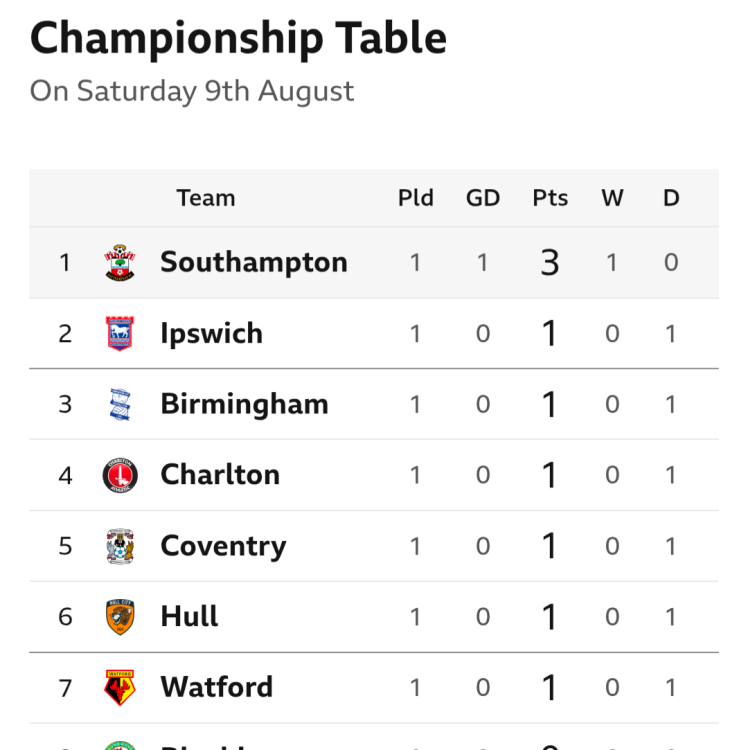This screenshot has height=750, width=748.
Task: Click the Championship Table heading
Action: (x=238, y=39)
